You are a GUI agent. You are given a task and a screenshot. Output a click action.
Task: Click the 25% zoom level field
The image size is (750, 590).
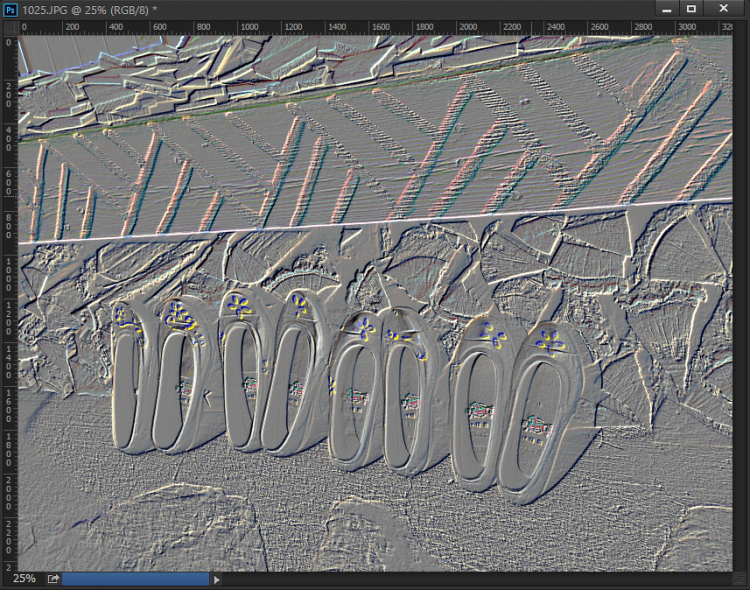[24, 578]
